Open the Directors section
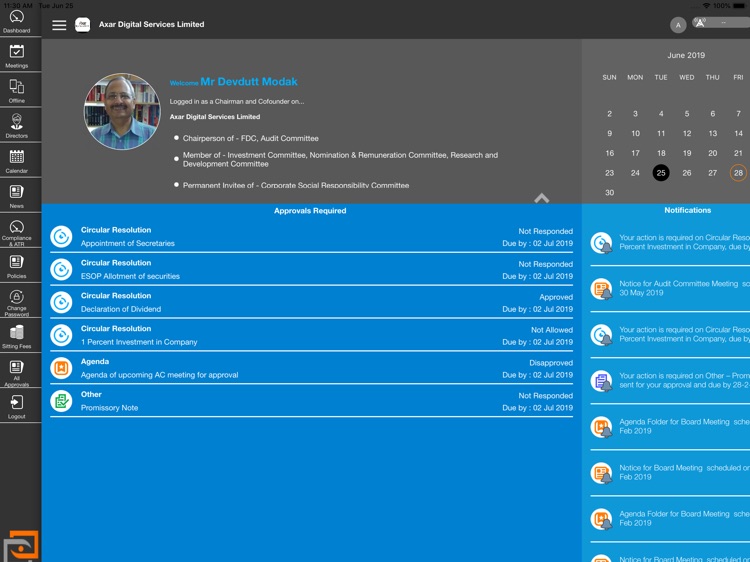This screenshot has width=750, height=562. [x=17, y=126]
